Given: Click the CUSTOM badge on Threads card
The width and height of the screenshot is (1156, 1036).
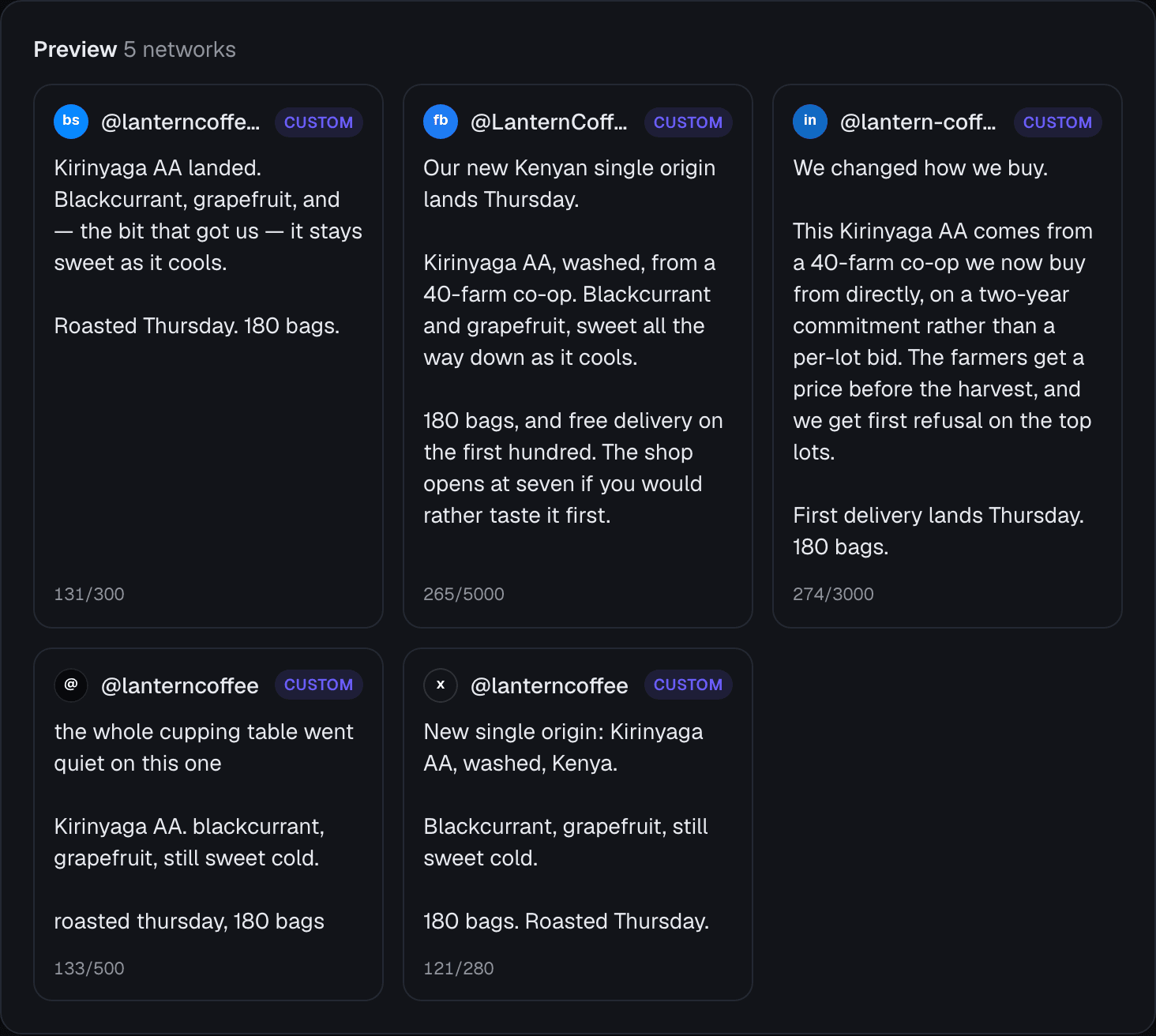Looking at the screenshot, I should click(319, 685).
